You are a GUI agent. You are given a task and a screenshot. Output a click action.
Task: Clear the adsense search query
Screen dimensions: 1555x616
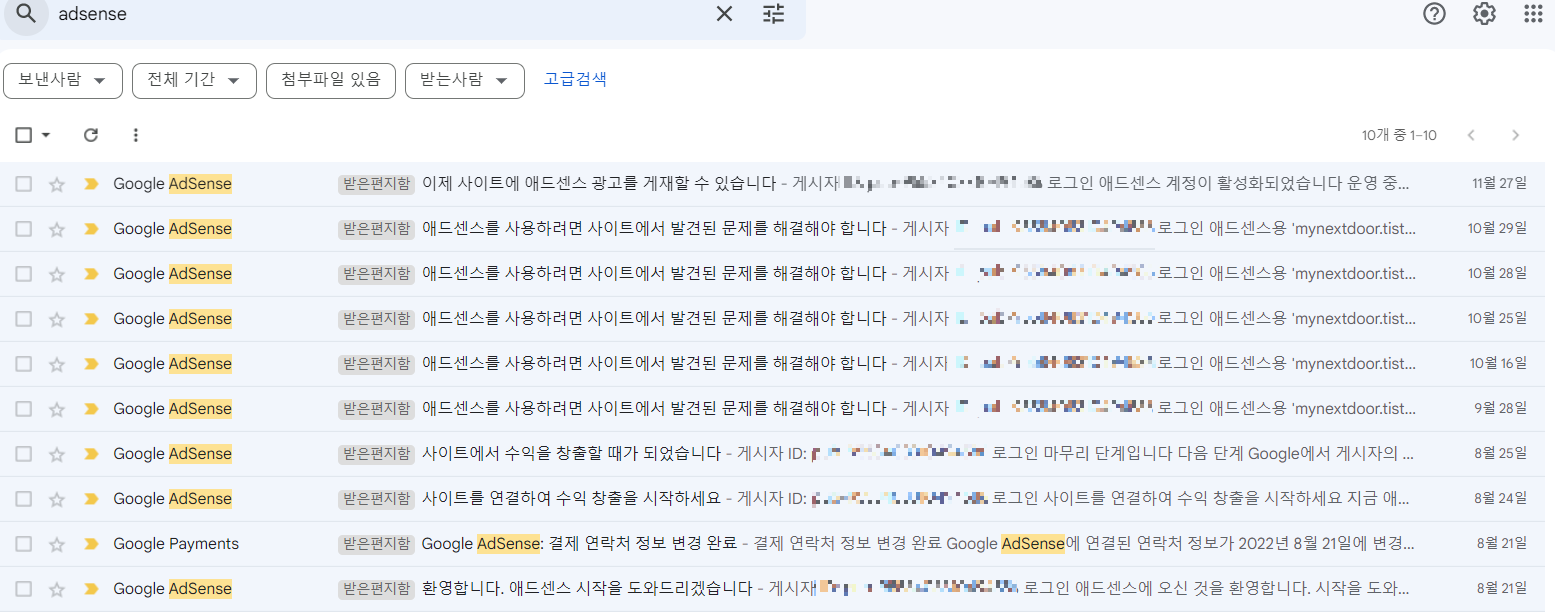point(725,14)
